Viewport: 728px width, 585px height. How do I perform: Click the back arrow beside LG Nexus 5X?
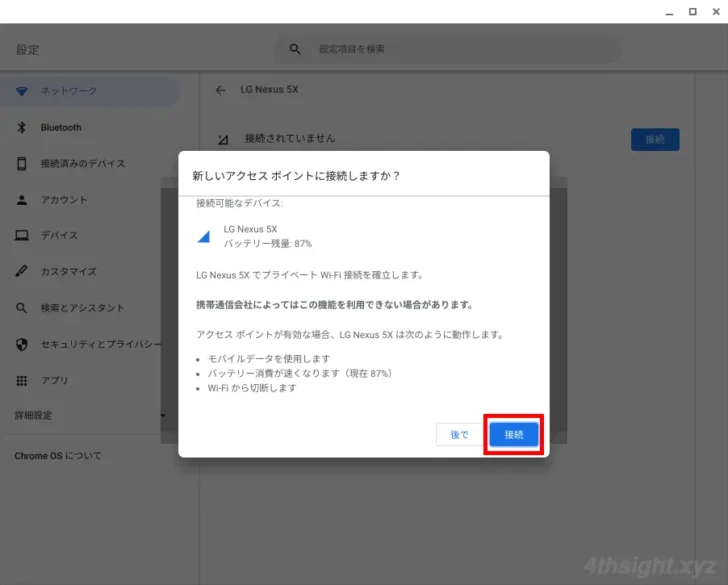[x=221, y=90]
